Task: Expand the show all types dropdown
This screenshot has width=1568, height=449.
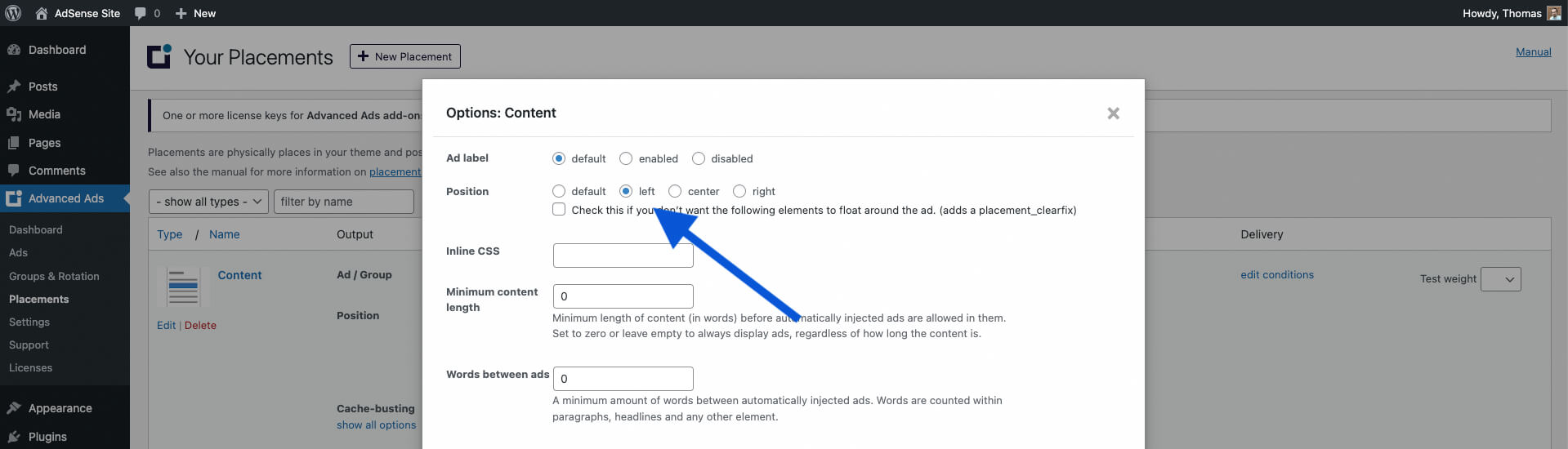Action: (x=208, y=202)
